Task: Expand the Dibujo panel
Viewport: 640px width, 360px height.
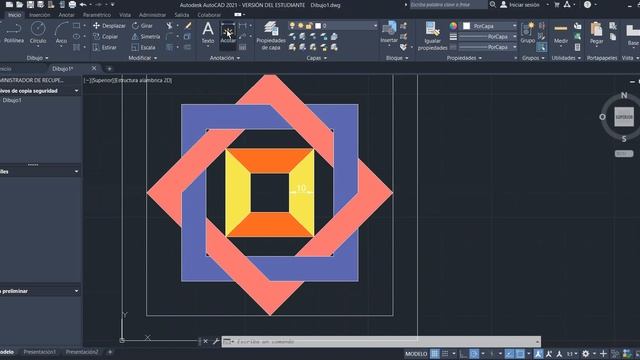Action: point(38,58)
